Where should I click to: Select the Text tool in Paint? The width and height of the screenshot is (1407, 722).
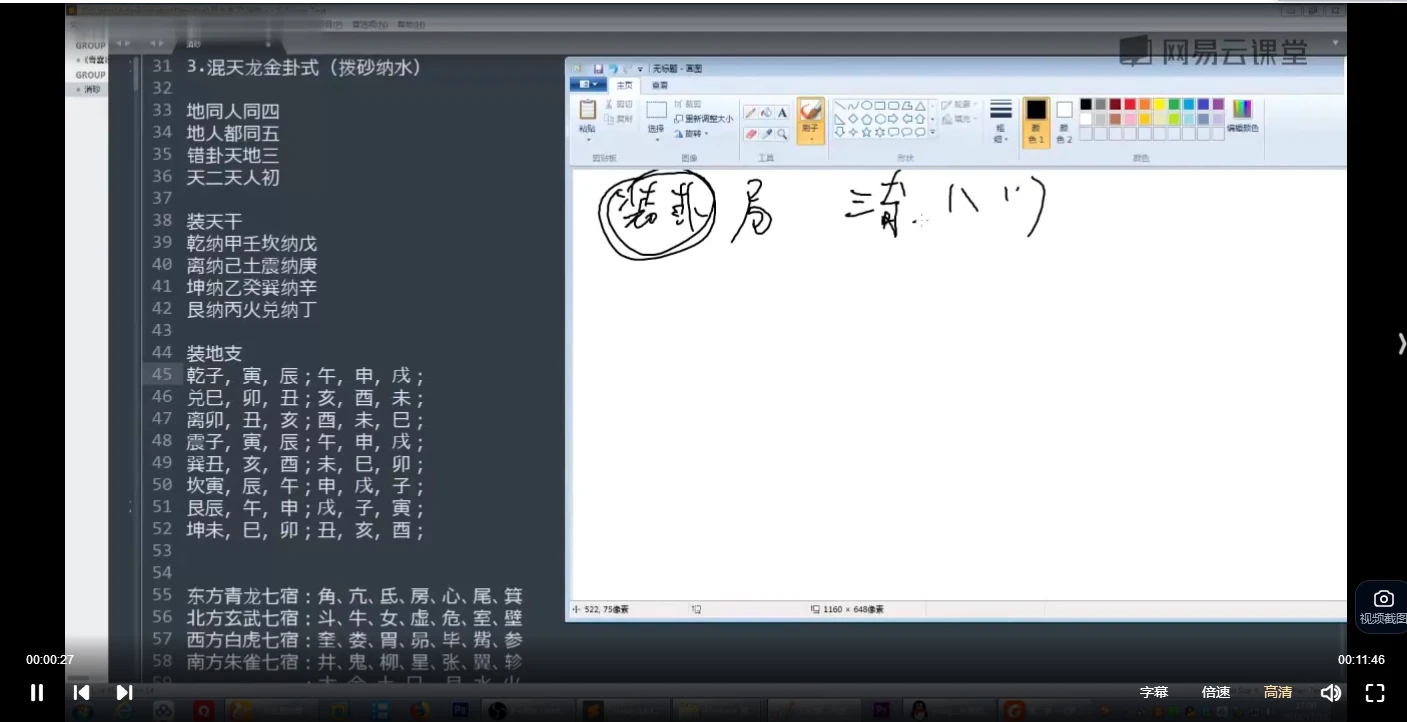click(x=782, y=111)
